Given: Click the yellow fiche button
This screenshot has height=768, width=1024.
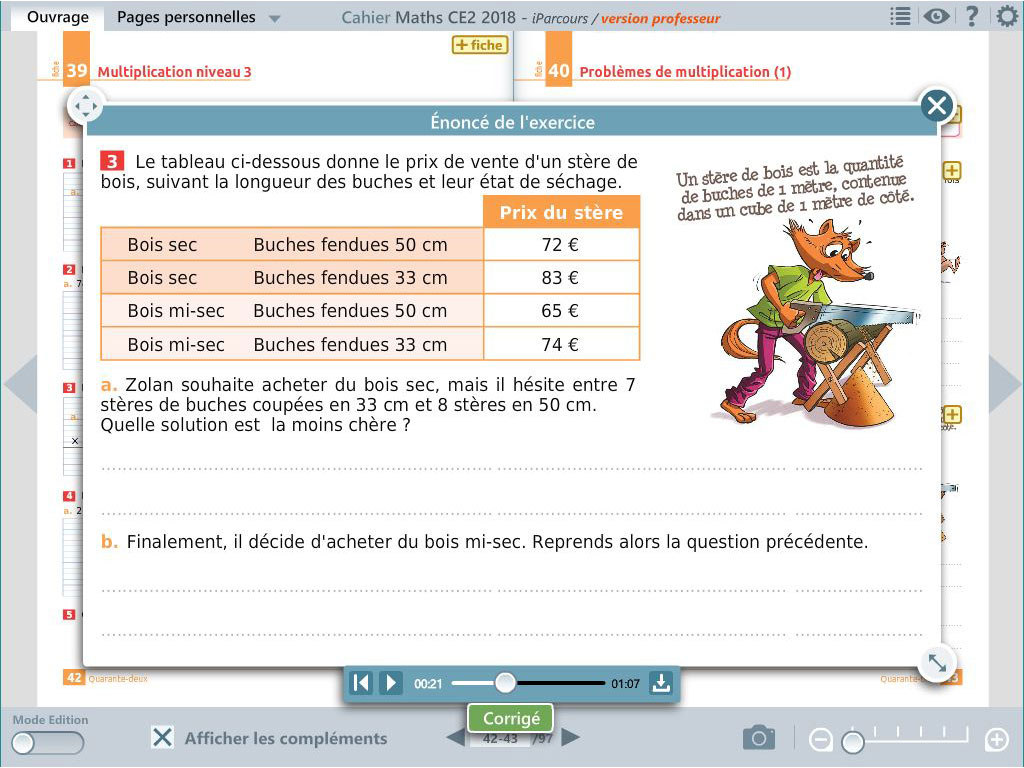Looking at the screenshot, I should [479, 45].
